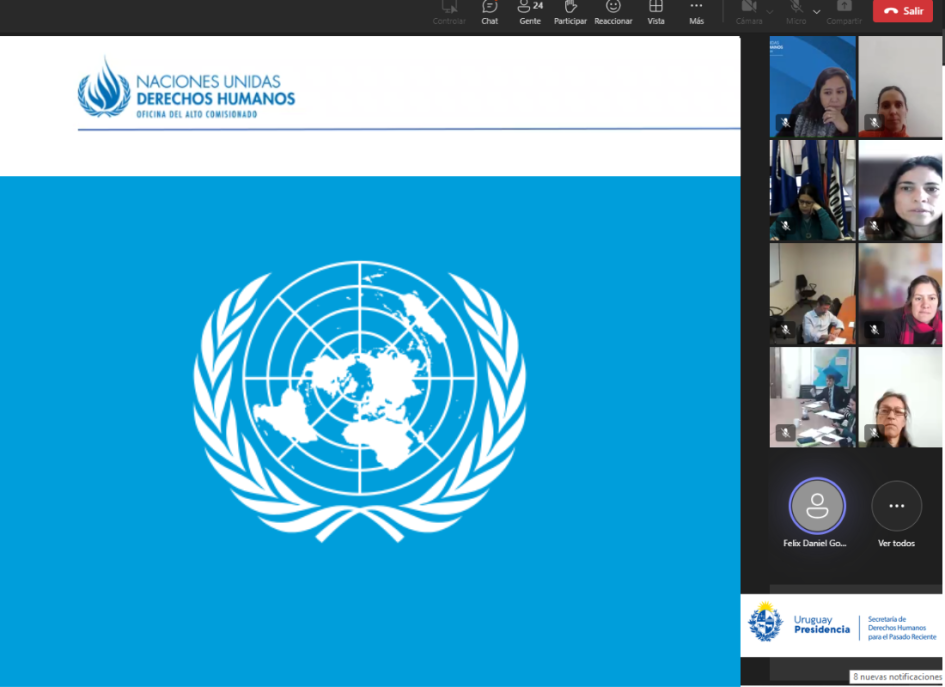Select video of woman in red top

900,87
